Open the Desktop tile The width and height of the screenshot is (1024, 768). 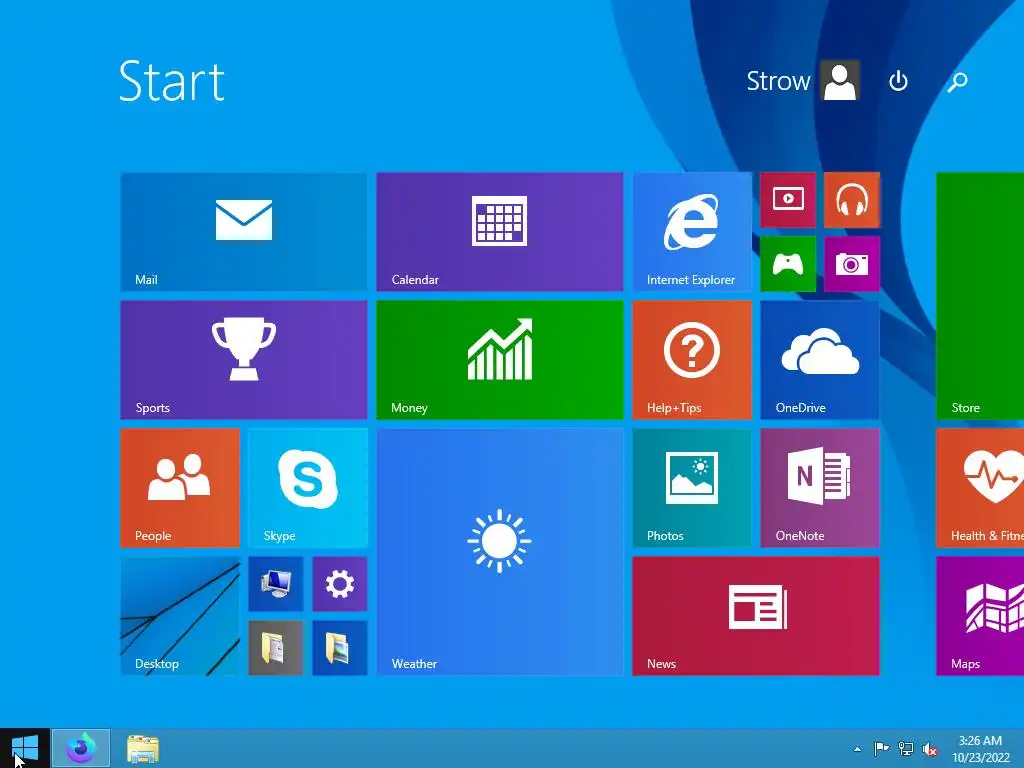180,616
